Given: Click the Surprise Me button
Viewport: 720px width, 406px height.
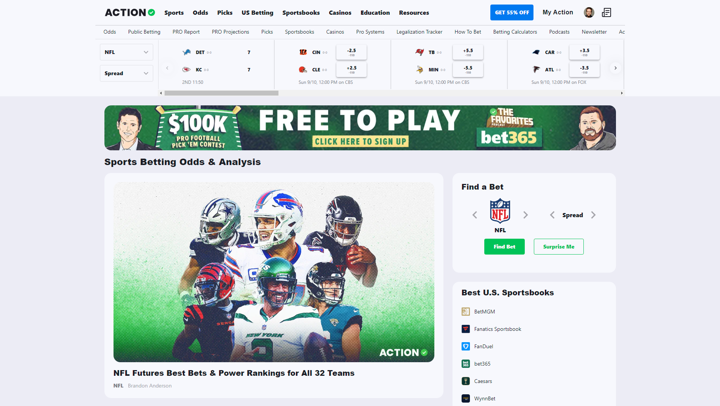Looking at the screenshot, I should [558, 247].
